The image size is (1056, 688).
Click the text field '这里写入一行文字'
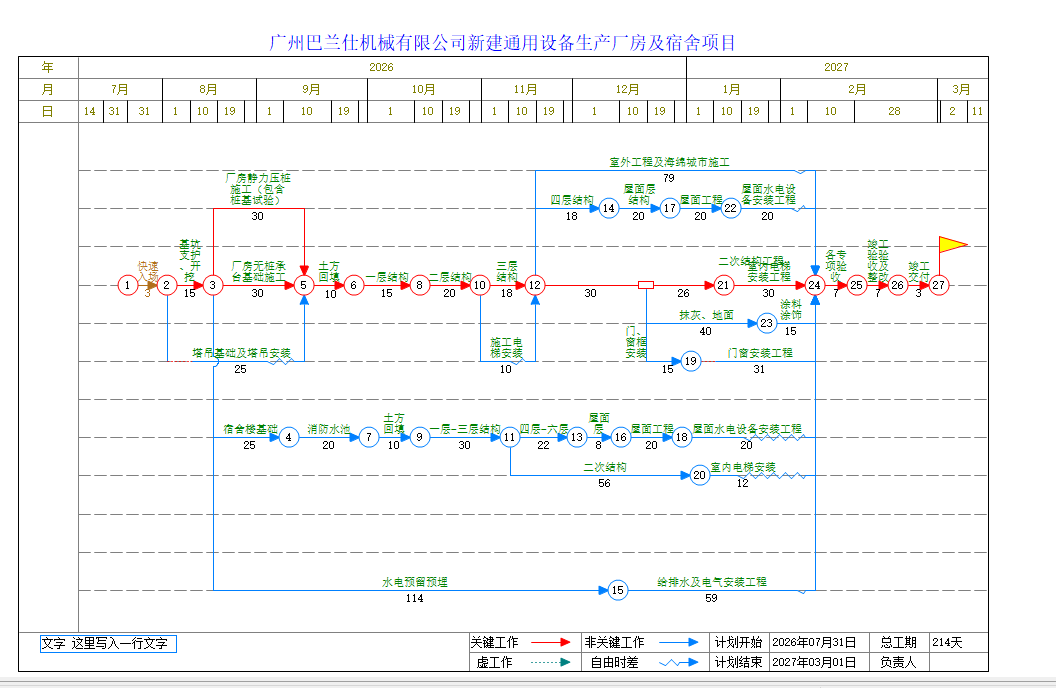[x=119, y=644]
